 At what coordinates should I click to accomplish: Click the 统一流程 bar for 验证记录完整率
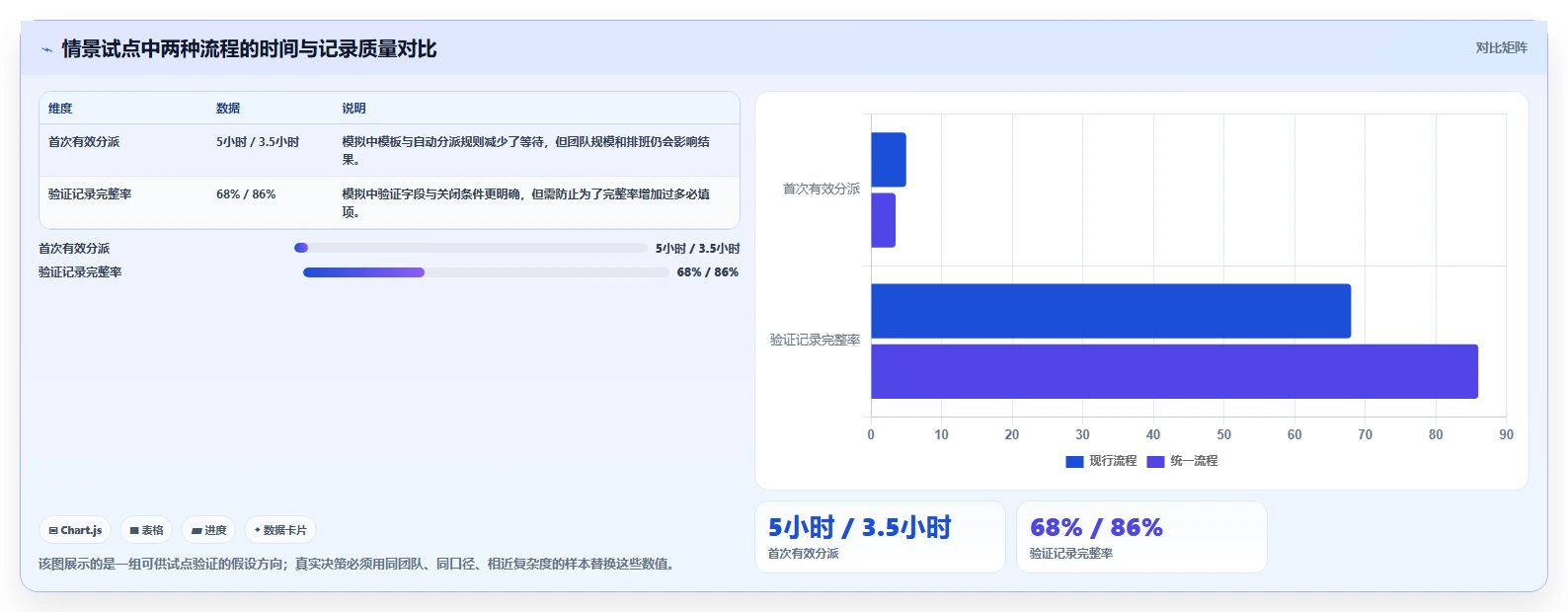click(x=1174, y=371)
